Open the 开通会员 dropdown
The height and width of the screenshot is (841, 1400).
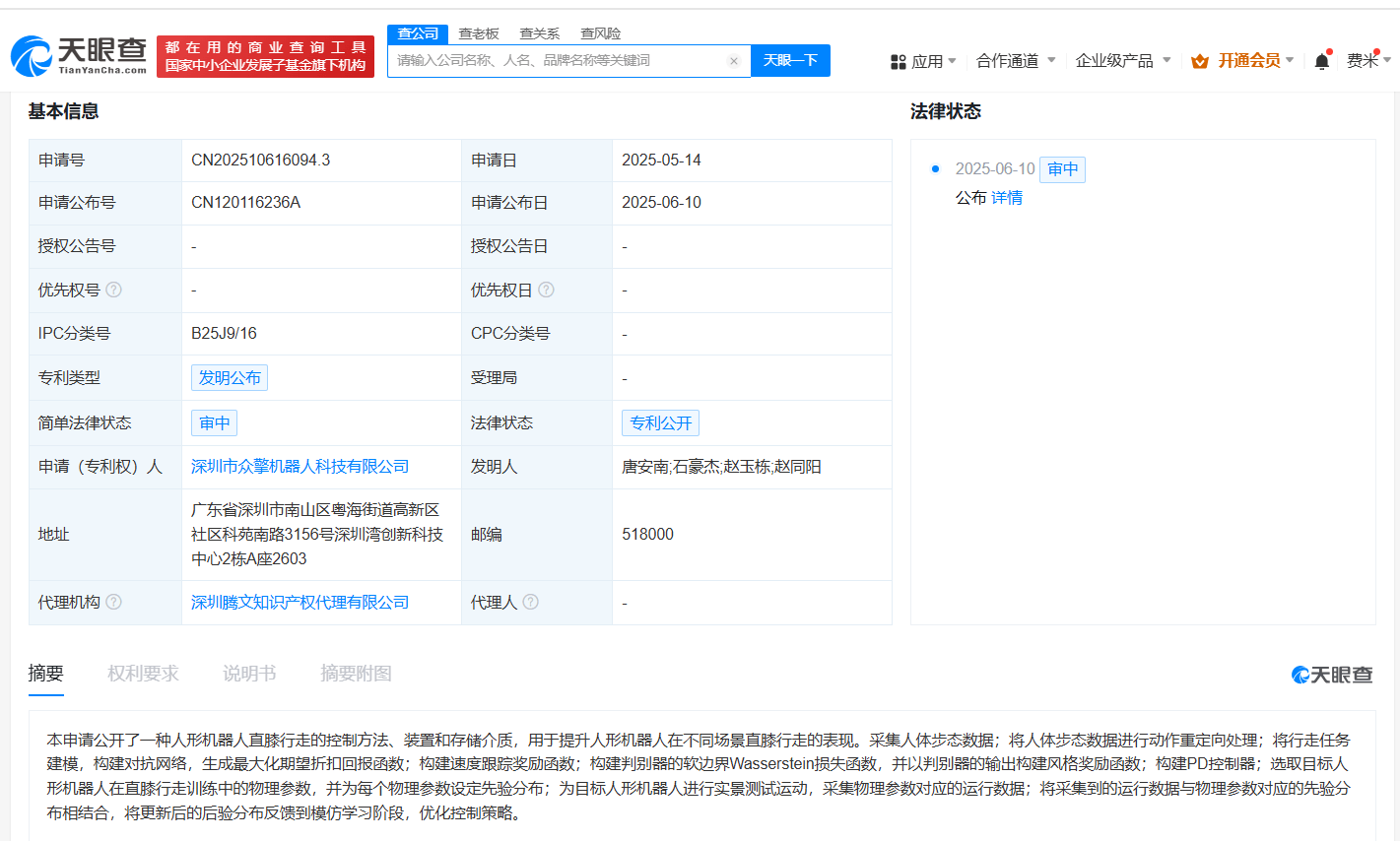coord(1256,61)
